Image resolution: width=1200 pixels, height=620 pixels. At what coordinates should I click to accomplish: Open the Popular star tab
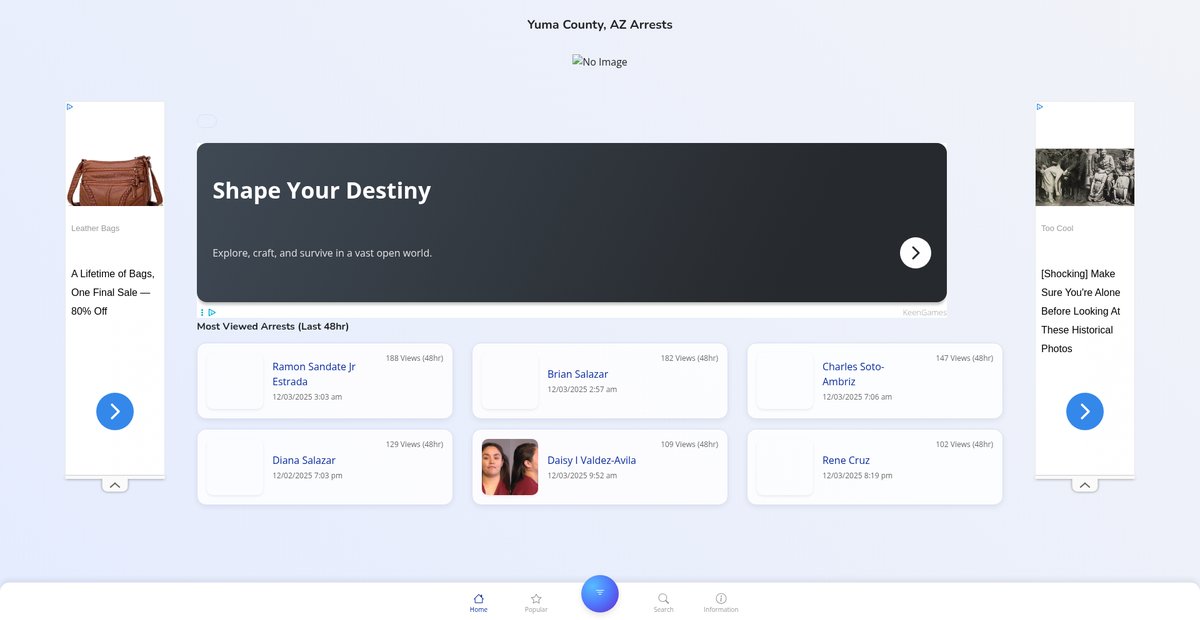(536, 602)
